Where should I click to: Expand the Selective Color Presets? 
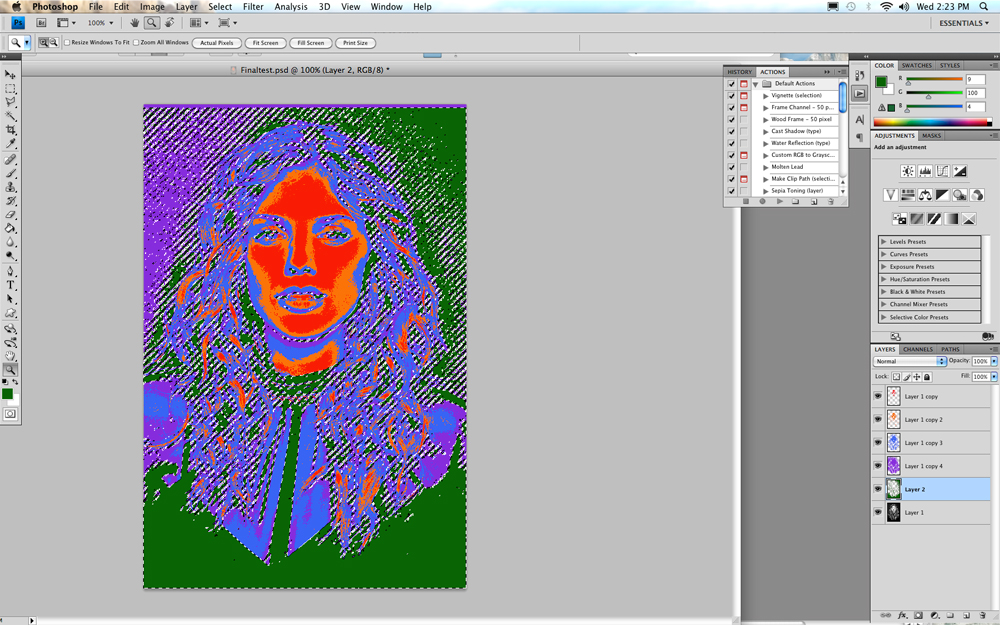coord(883,317)
